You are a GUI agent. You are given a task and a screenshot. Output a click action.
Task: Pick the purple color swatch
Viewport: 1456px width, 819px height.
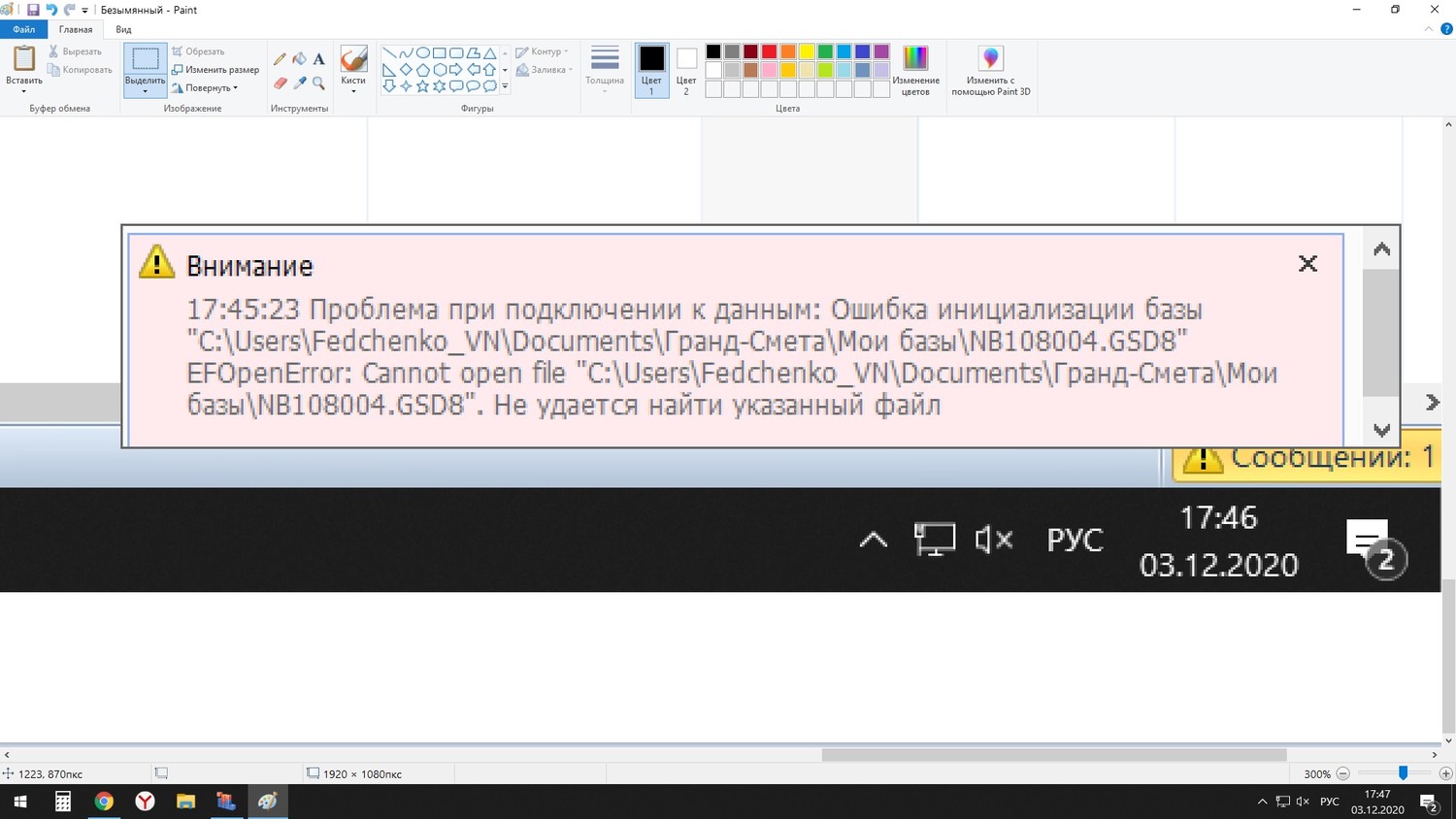click(x=881, y=51)
